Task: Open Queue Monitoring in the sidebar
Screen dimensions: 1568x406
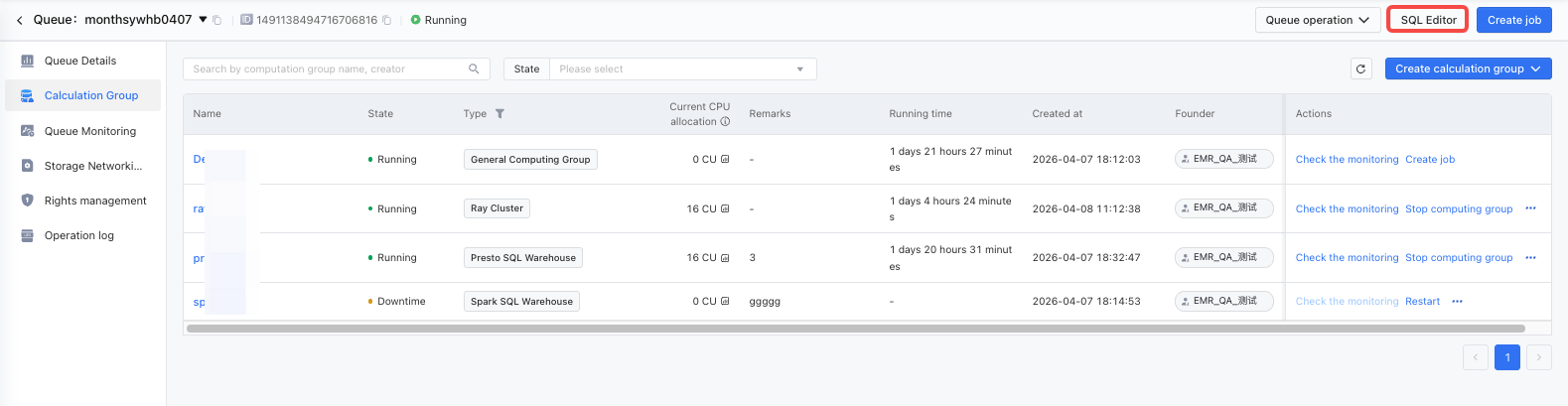Action: tap(82, 131)
